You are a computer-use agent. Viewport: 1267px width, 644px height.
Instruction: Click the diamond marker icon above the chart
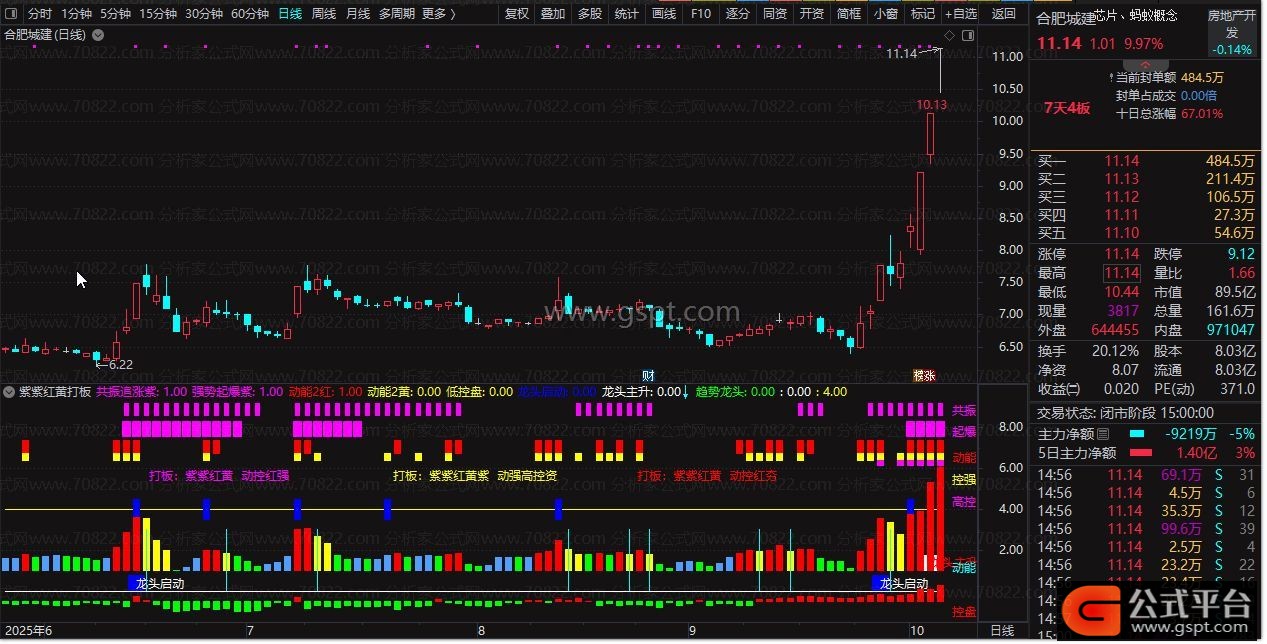949,34
